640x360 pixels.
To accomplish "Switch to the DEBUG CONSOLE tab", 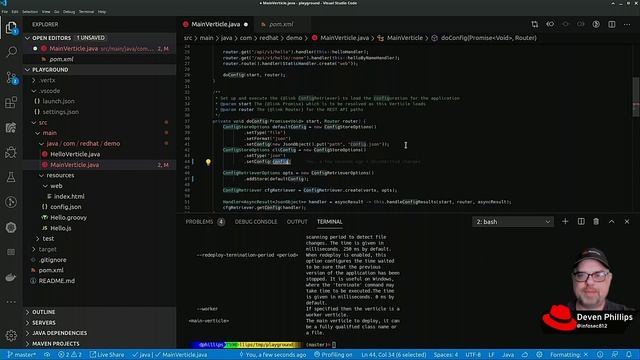I will tap(256, 222).
